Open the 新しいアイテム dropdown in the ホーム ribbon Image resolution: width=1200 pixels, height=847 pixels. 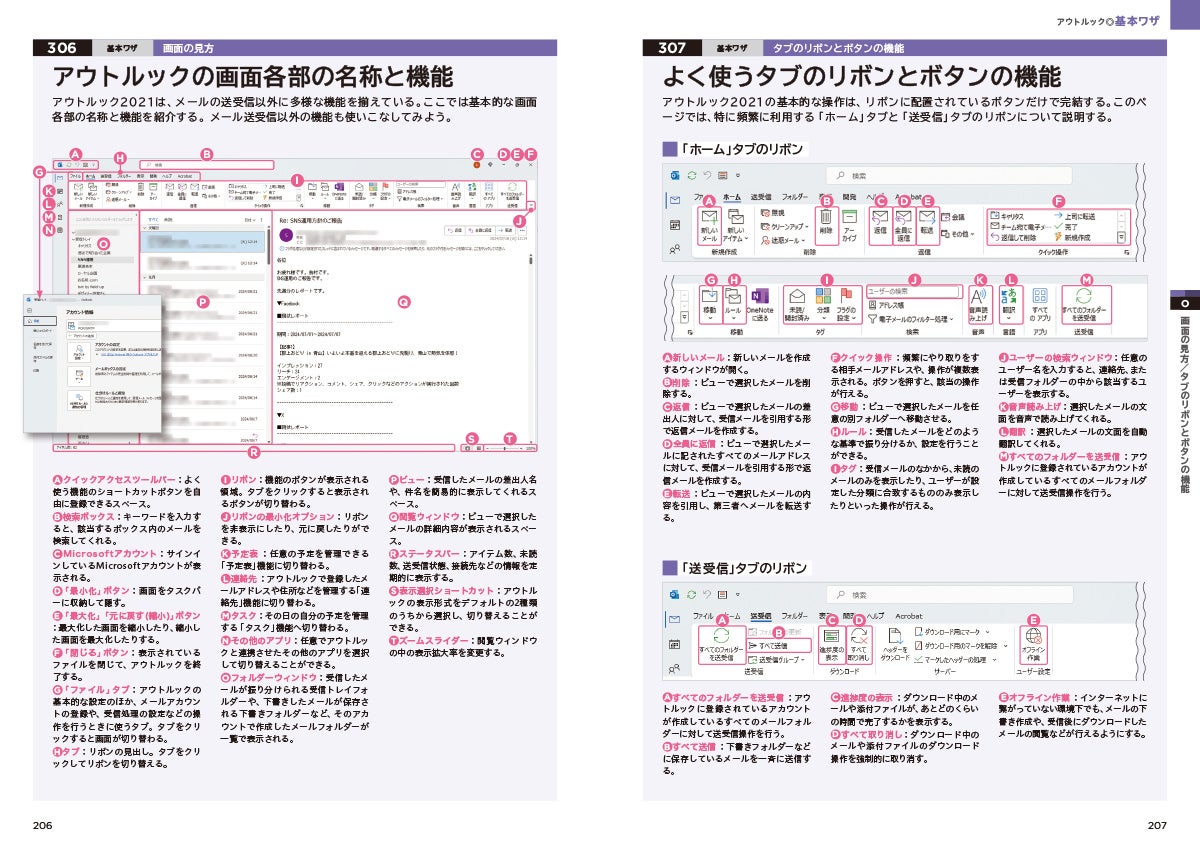736,227
